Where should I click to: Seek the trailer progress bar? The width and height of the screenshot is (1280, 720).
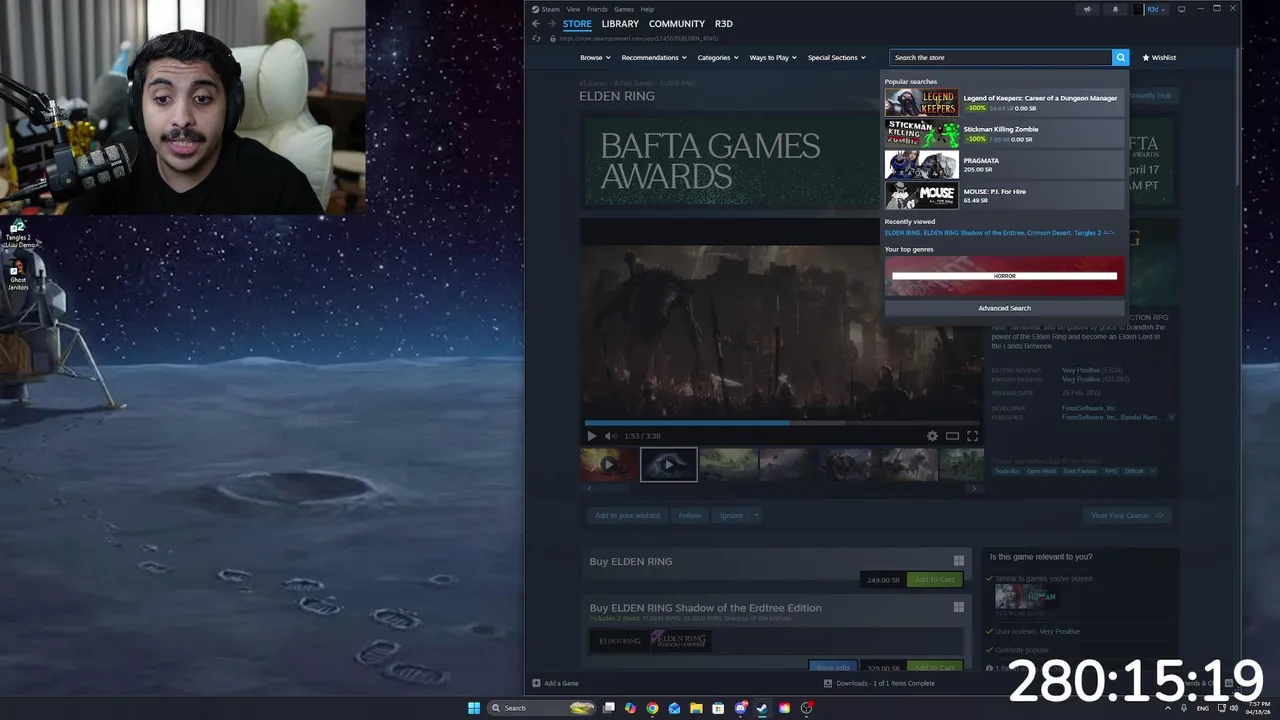point(782,423)
